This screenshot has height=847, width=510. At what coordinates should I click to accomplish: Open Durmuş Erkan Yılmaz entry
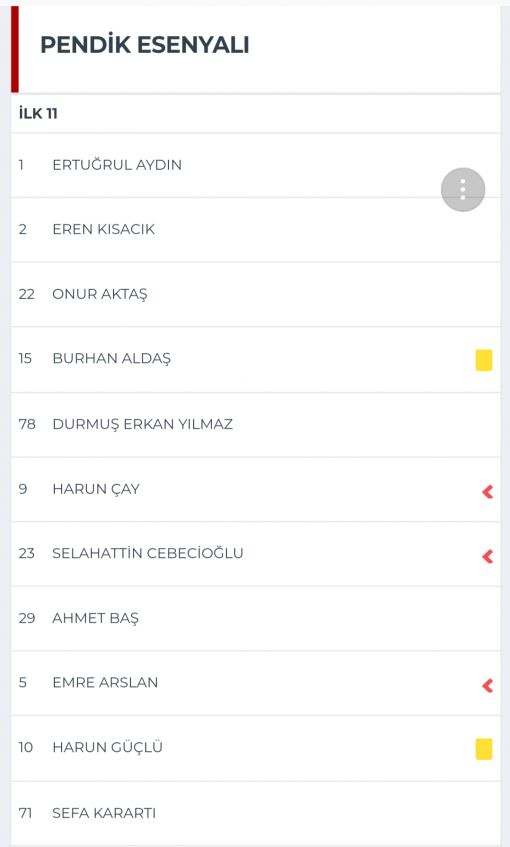(255, 425)
